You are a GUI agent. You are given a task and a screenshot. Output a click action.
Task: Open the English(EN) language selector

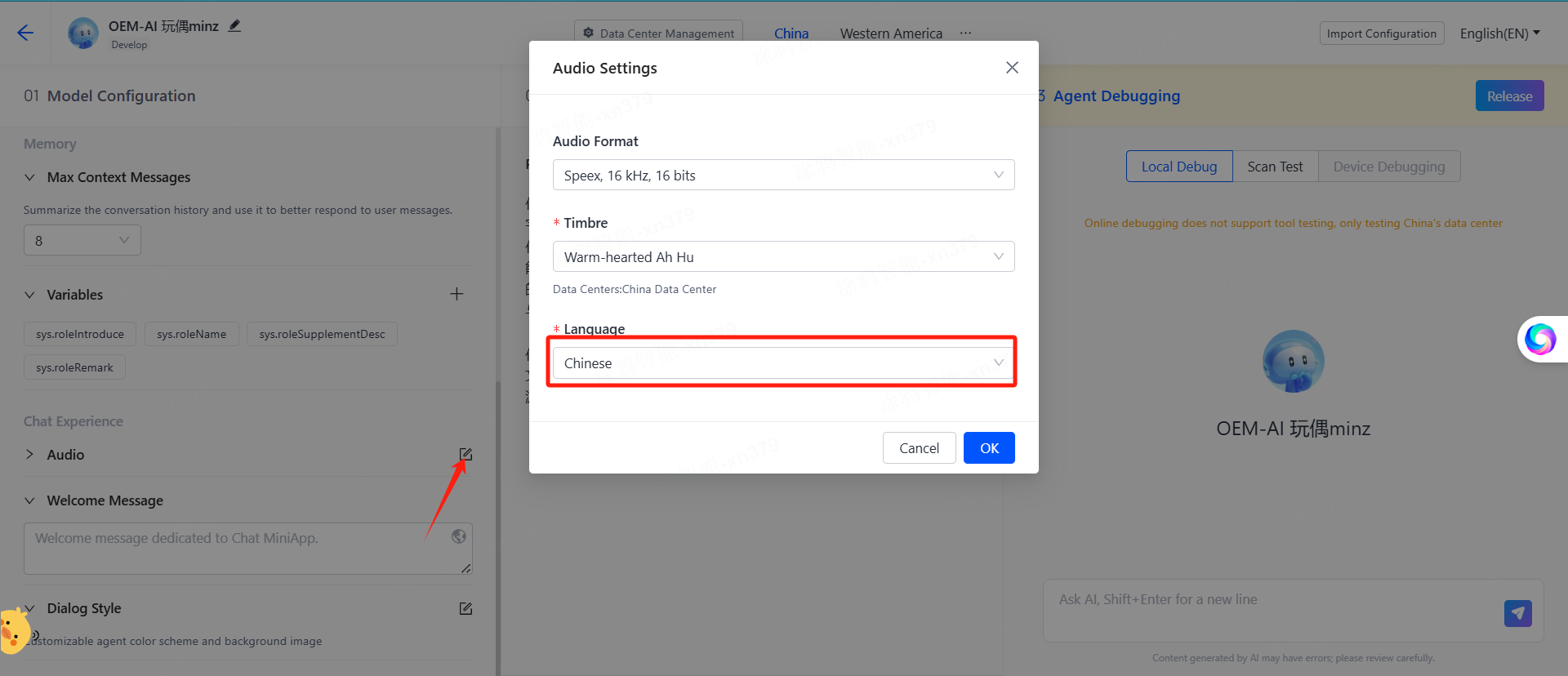[1499, 33]
